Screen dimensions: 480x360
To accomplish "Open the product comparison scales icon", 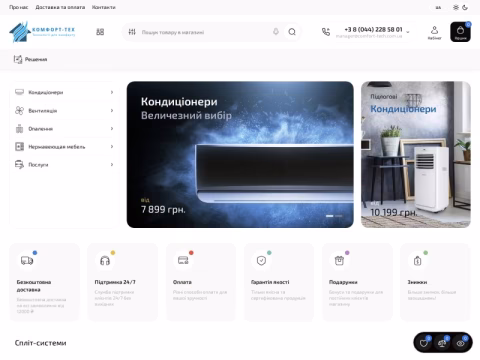I will click(x=442, y=343).
